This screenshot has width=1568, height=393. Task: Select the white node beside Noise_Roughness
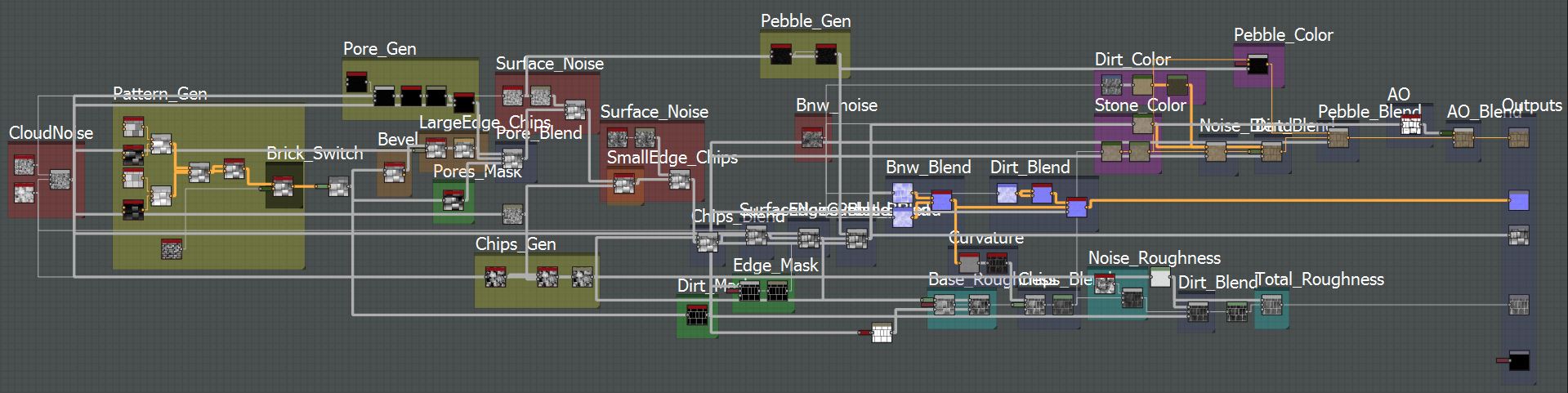pos(1159,279)
